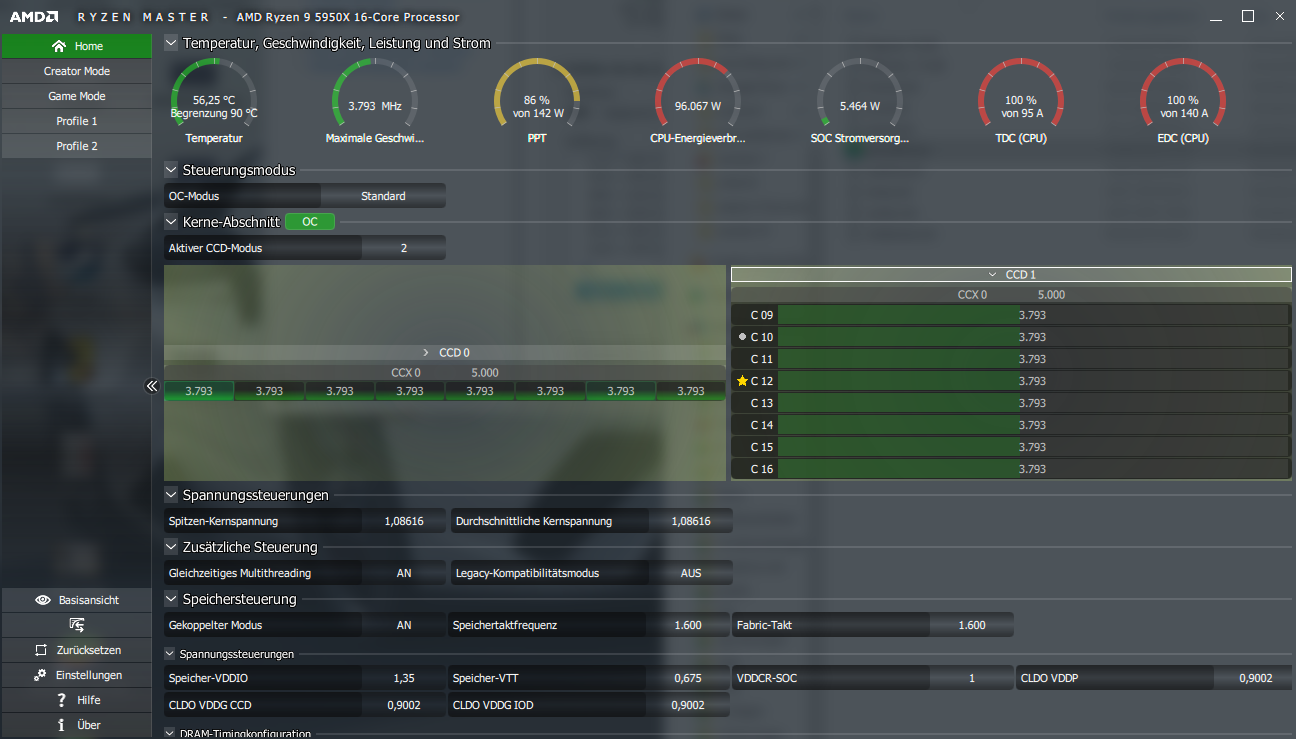Collapse Spannungssteuerungen section above Spitzen-Kernspannung
The height and width of the screenshot is (739, 1296).
(x=171, y=495)
